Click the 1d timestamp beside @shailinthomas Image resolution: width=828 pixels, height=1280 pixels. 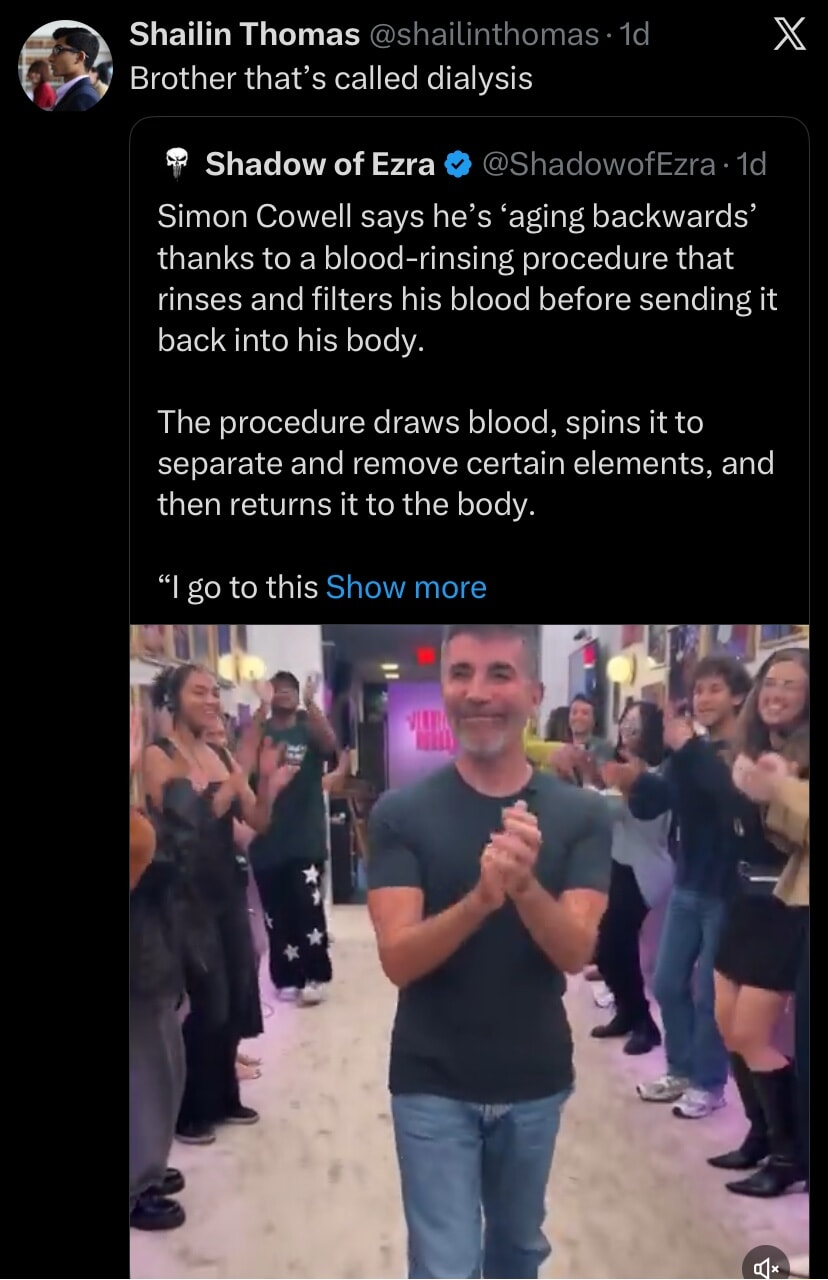click(x=634, y=35)
